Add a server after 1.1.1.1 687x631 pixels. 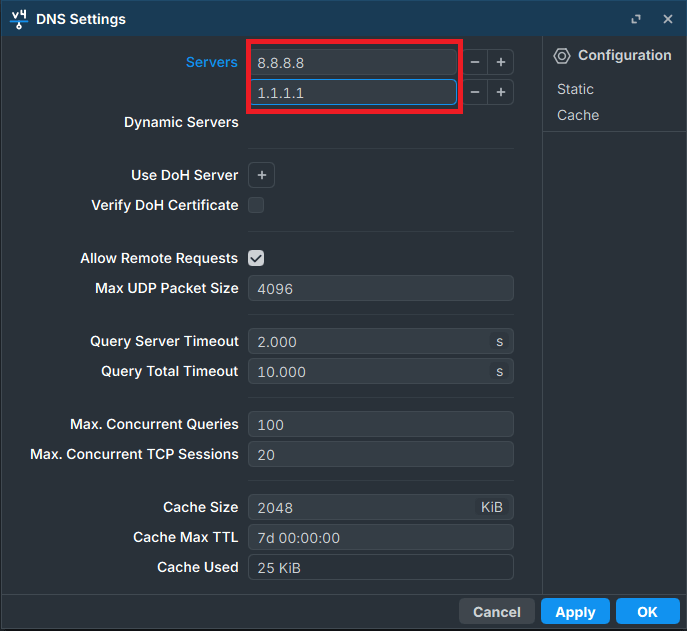tap(501, 92)
